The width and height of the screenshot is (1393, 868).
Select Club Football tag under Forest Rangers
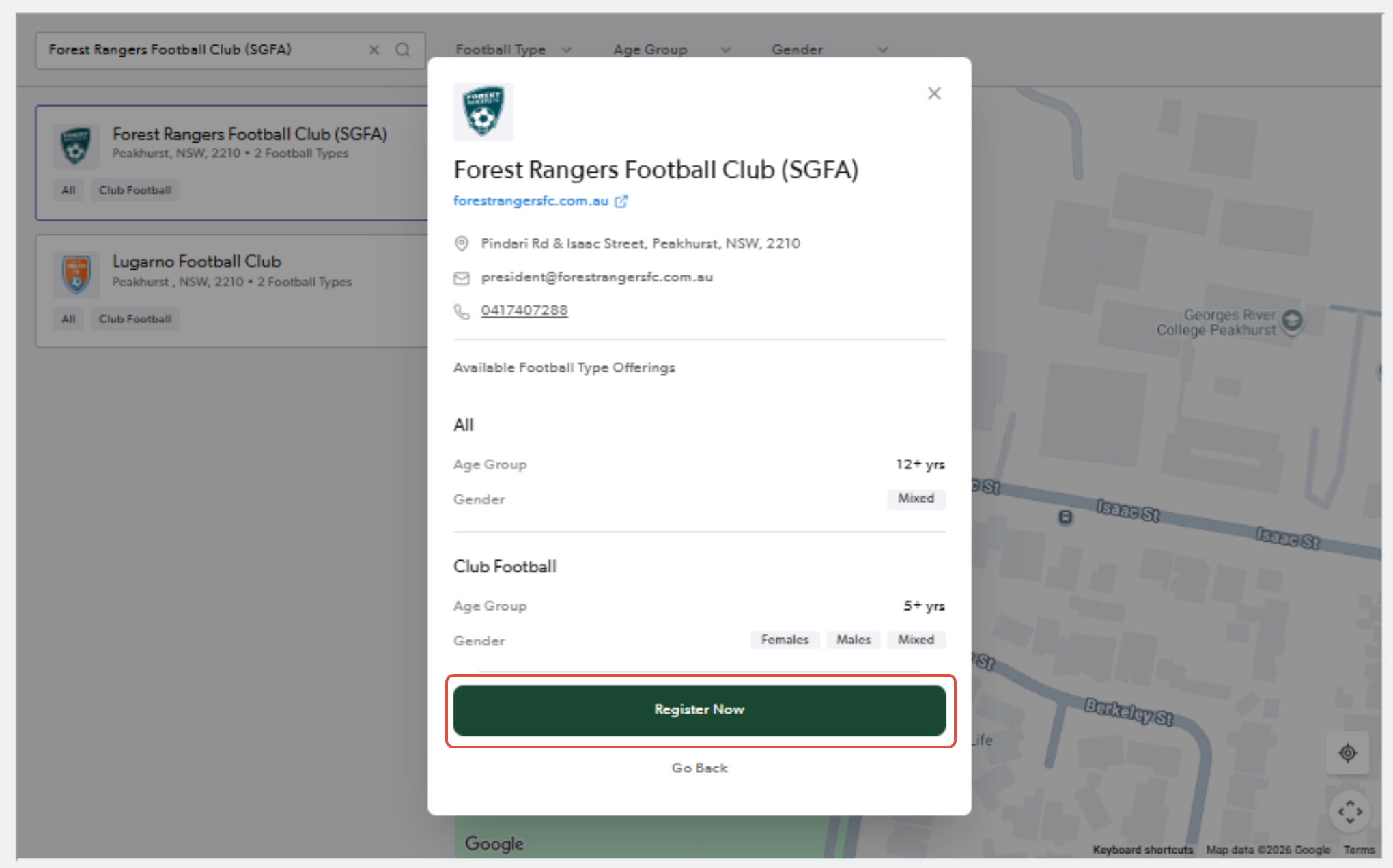(x=135, y=191)
